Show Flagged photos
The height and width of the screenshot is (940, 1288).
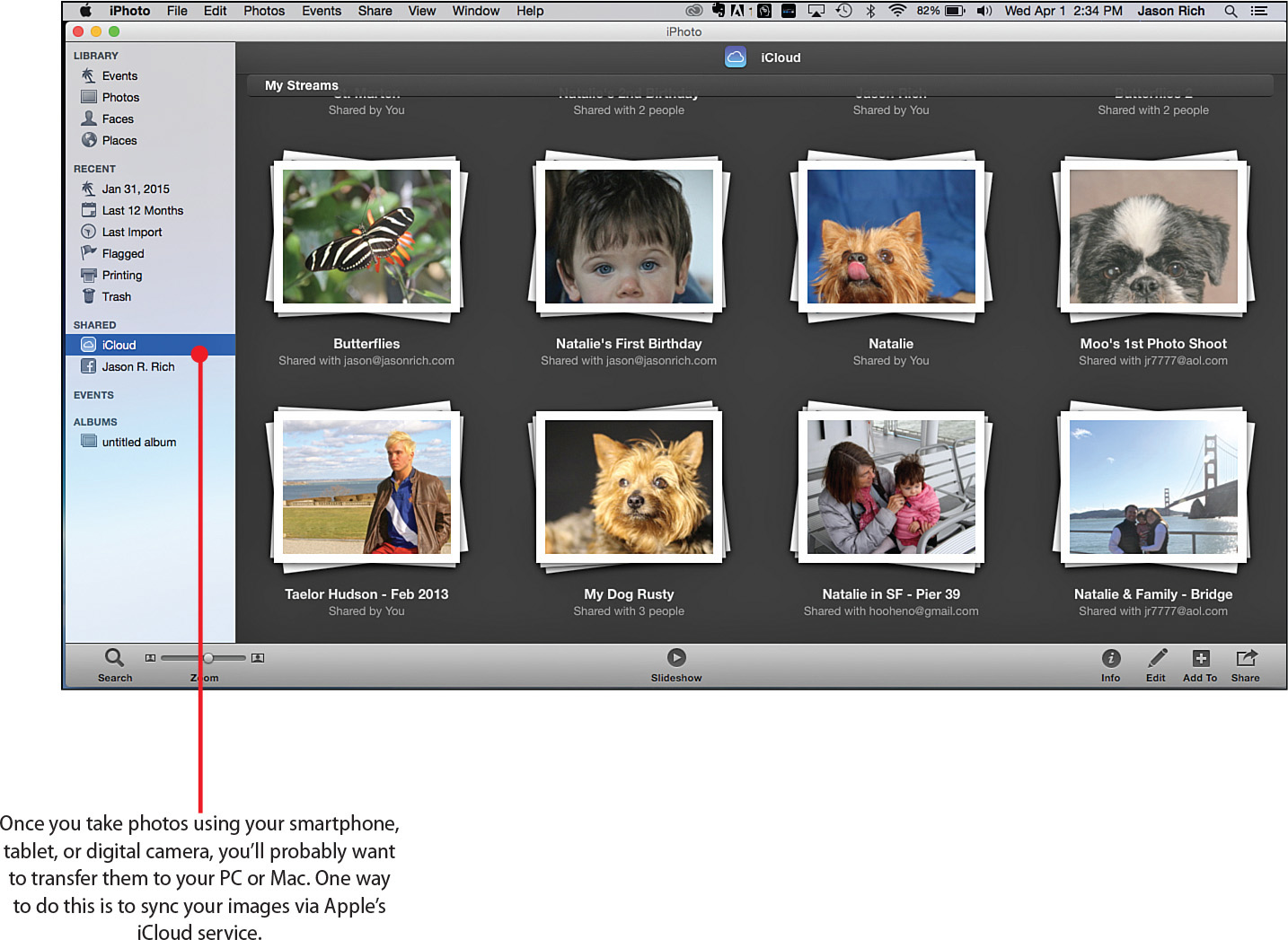[x=123, y=254]
